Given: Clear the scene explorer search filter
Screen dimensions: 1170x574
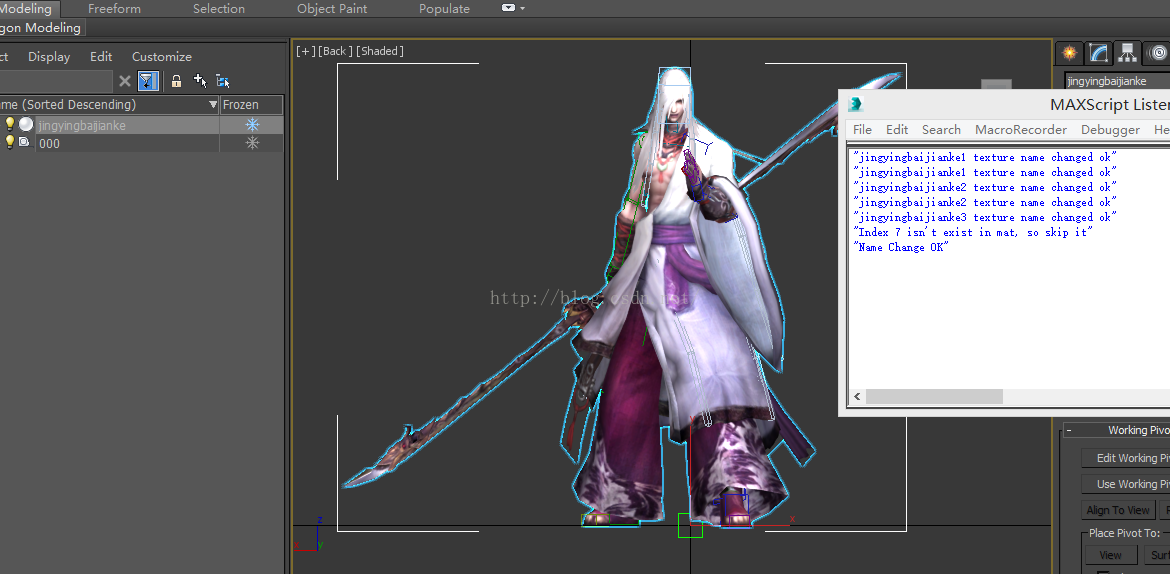Looking at the screenshot, I should pos(125,81).
